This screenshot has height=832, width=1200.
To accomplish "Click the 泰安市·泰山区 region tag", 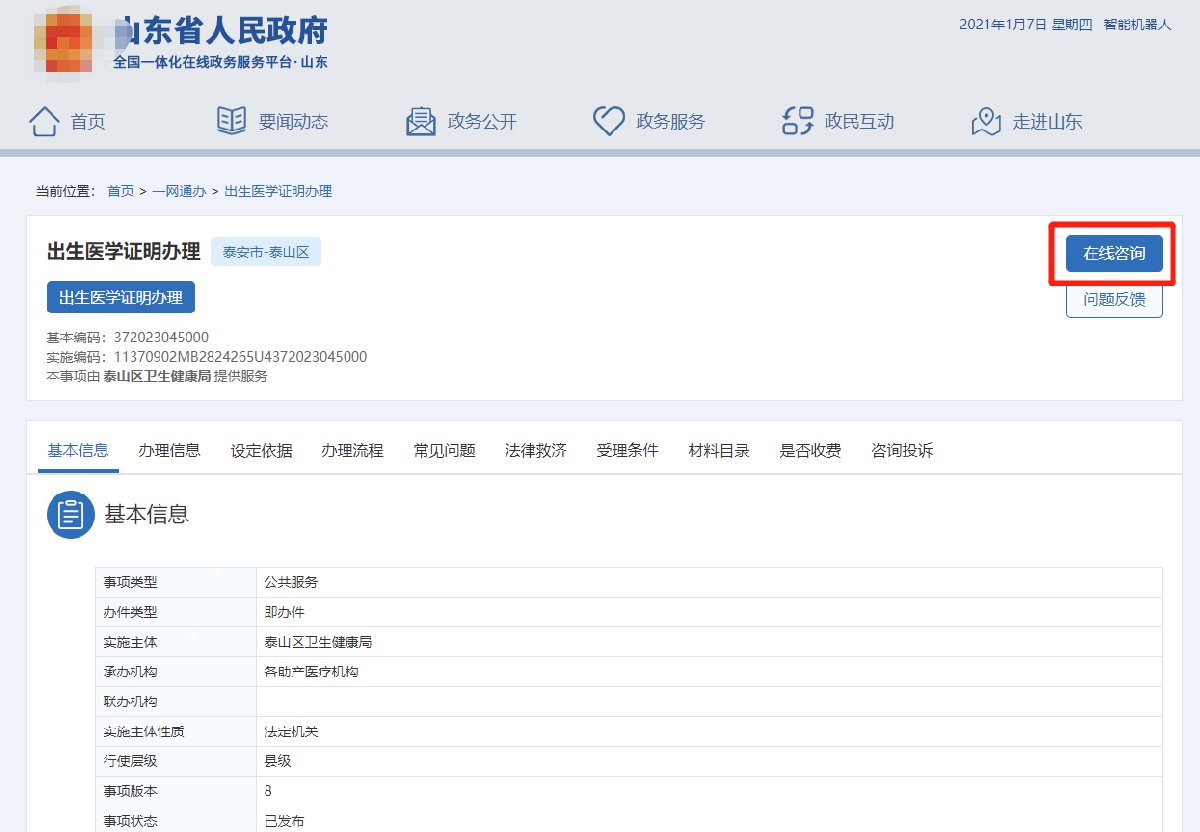I will 266,252.
